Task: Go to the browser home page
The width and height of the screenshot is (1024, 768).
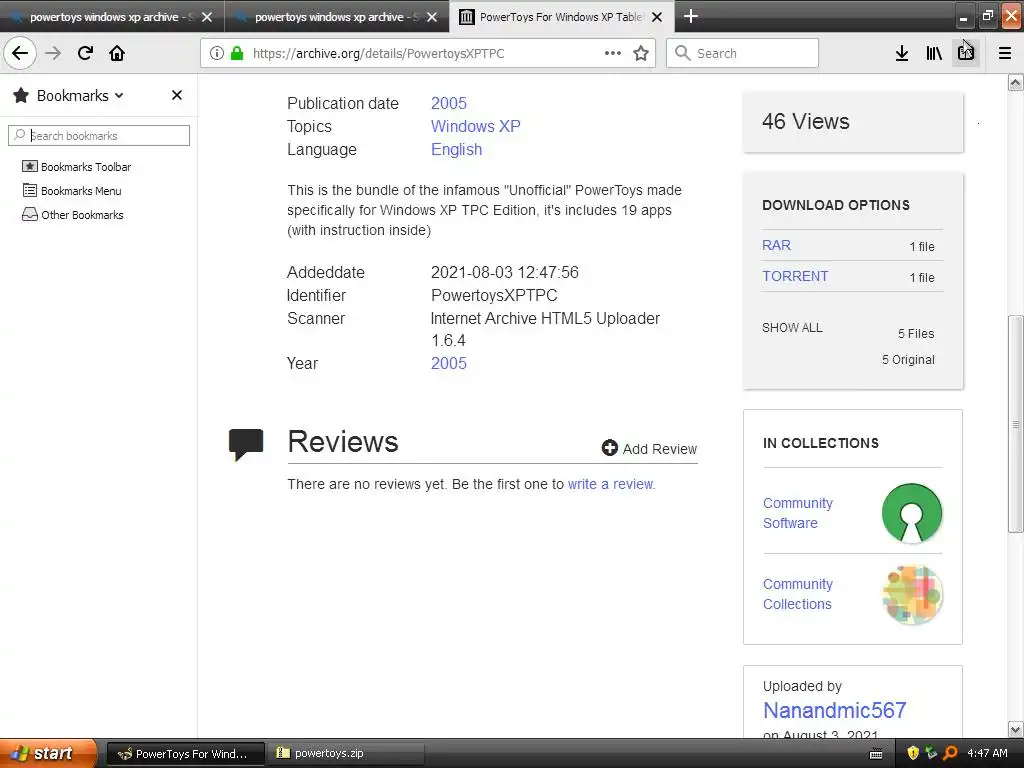Action: 117,53
